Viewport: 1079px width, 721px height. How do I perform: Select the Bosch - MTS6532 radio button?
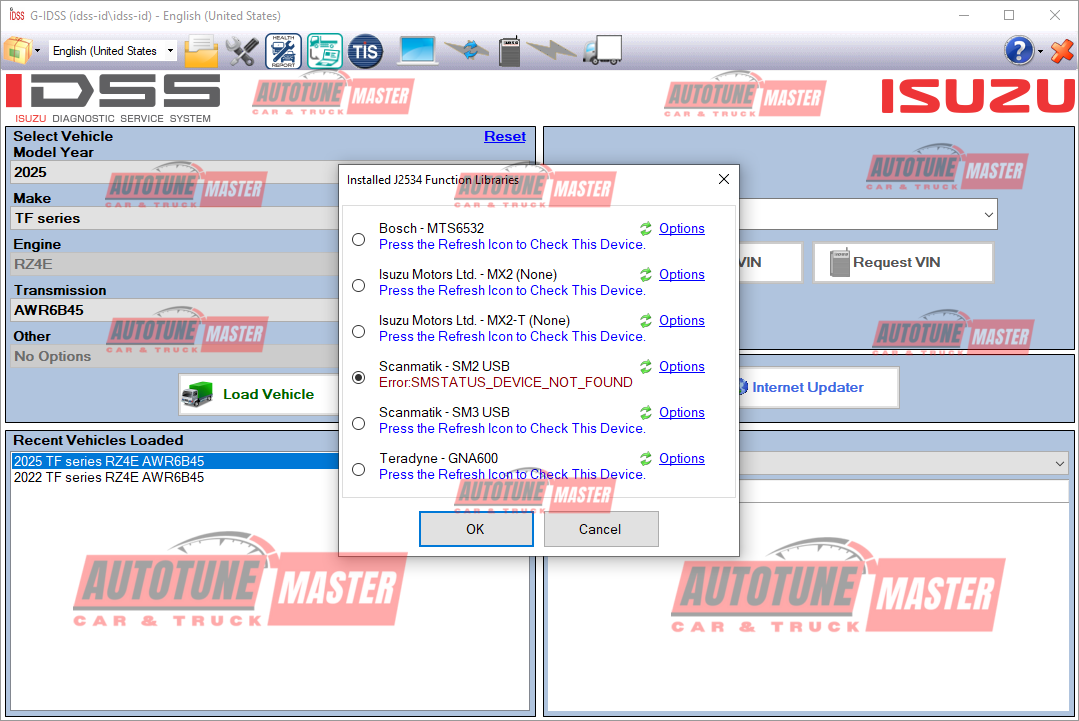(358, 240)
